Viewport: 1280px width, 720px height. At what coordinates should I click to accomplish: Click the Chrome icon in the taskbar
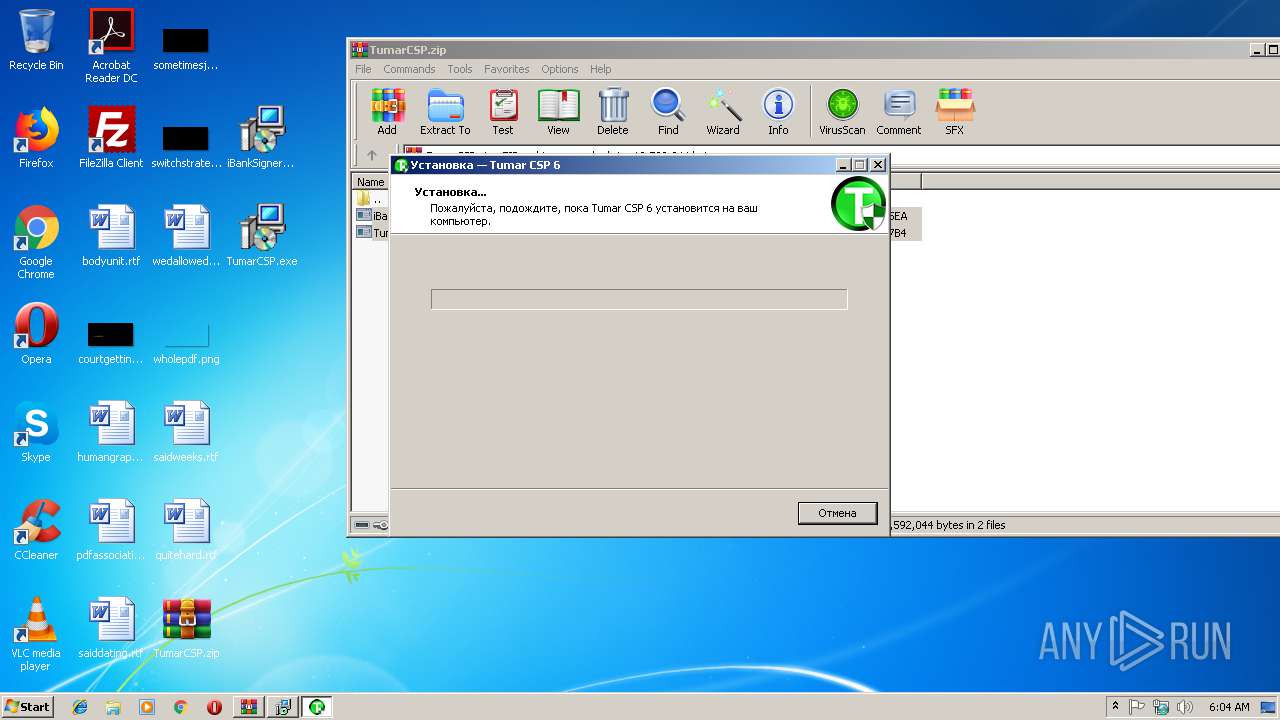point(181,707)
